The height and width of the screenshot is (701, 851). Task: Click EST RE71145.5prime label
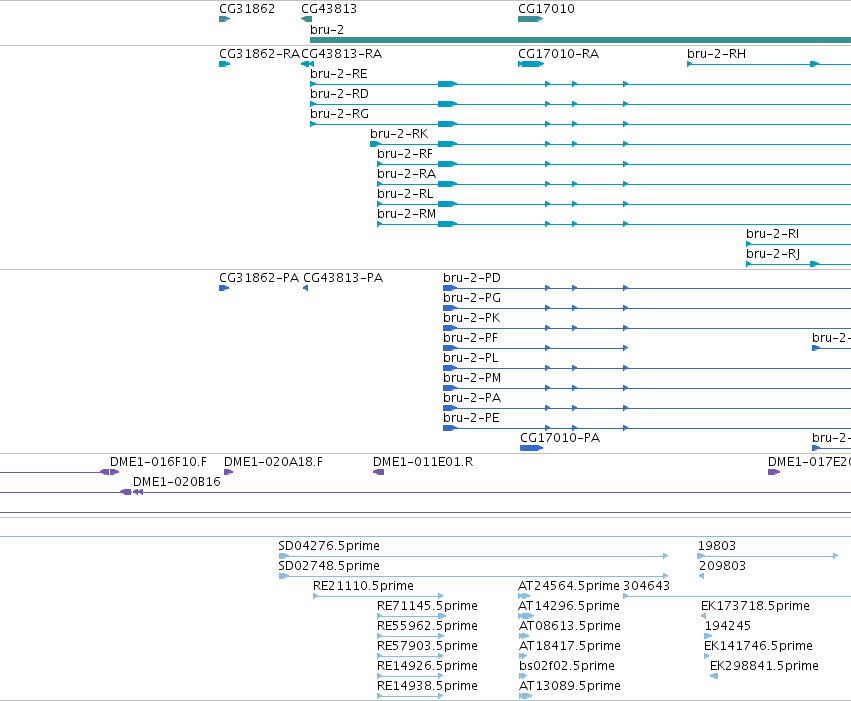[x=427, y=606]
